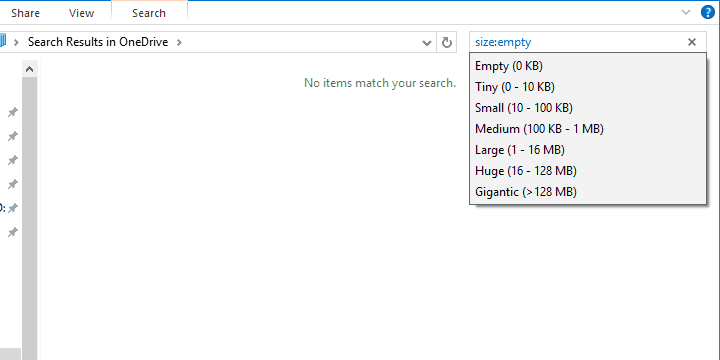Select Medium (100 KB - 1 MB) filter
Image resolution: width=720 pixels, height=360 pixels.
[x=588, y=129]
